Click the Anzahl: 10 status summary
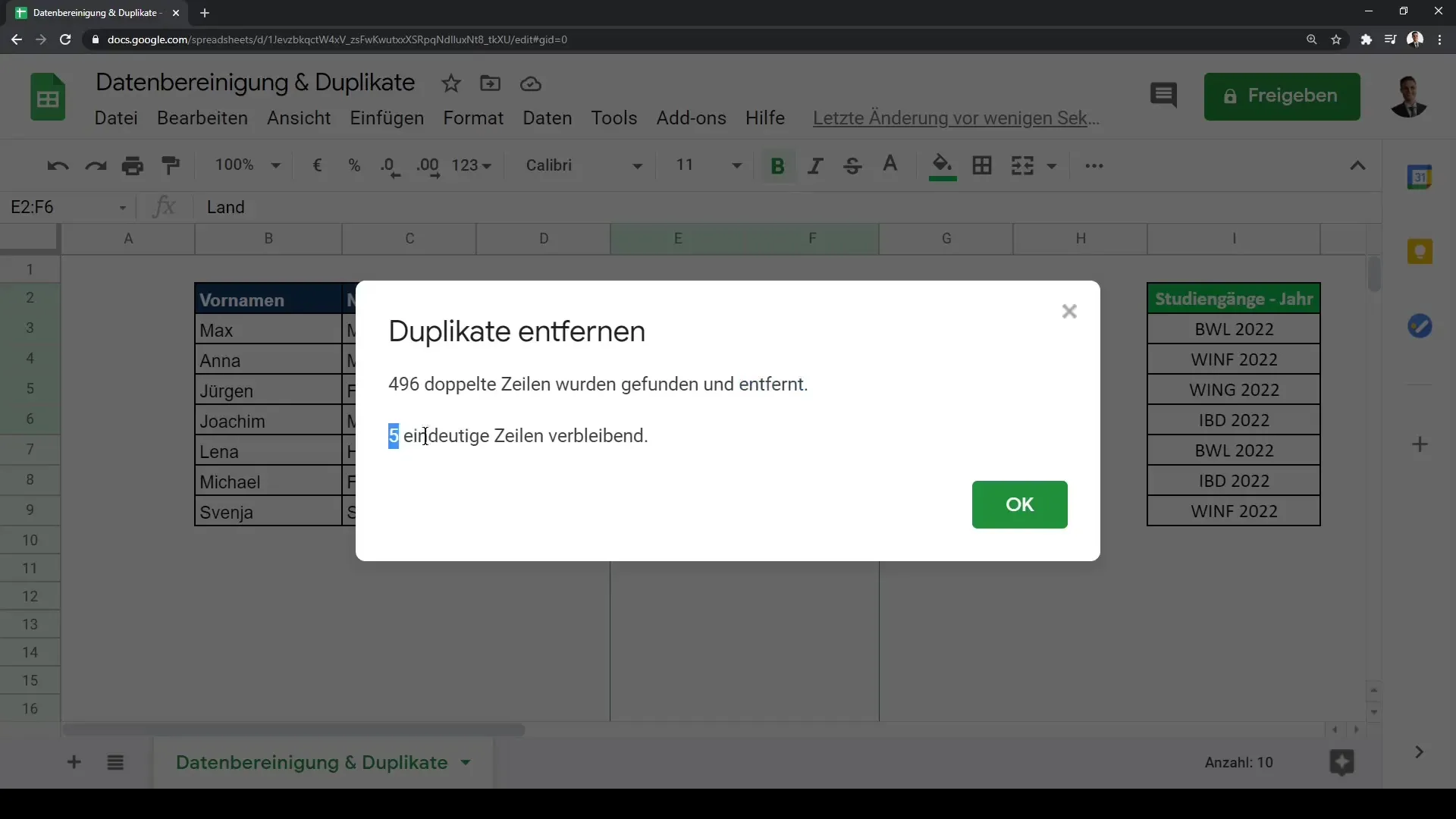1456x819 pixels. pos(1238,763)
